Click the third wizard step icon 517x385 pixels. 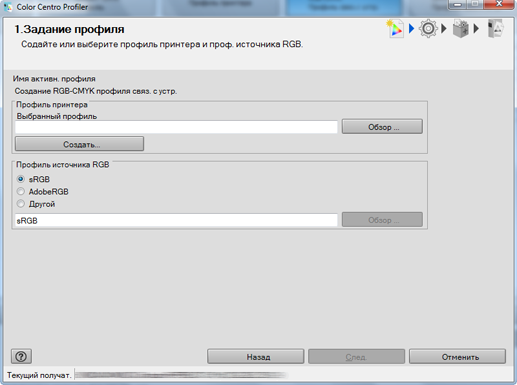tap(461, 29)
